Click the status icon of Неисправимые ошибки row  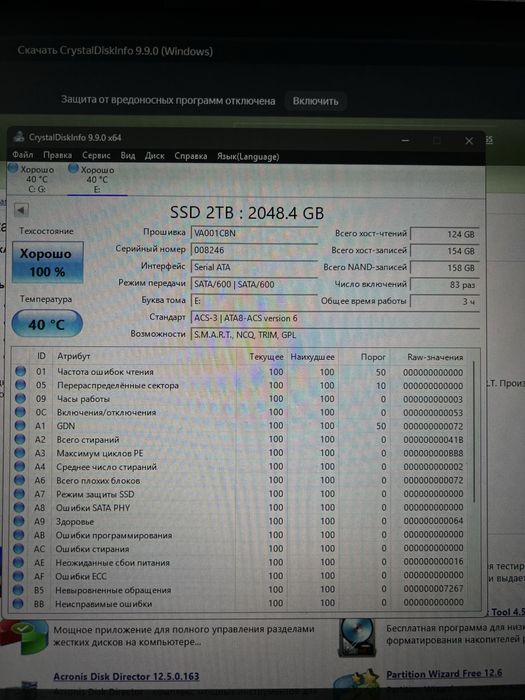pyautogui.click(x=18, y=604)
